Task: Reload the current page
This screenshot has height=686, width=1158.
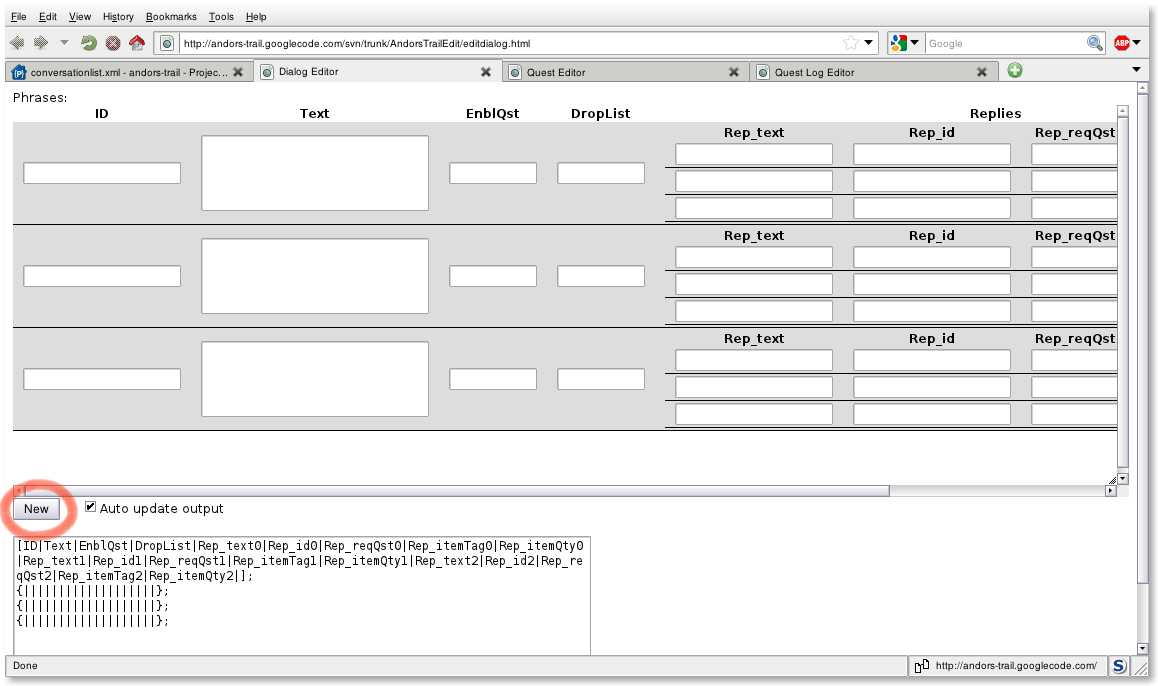Action: (88, 43)
